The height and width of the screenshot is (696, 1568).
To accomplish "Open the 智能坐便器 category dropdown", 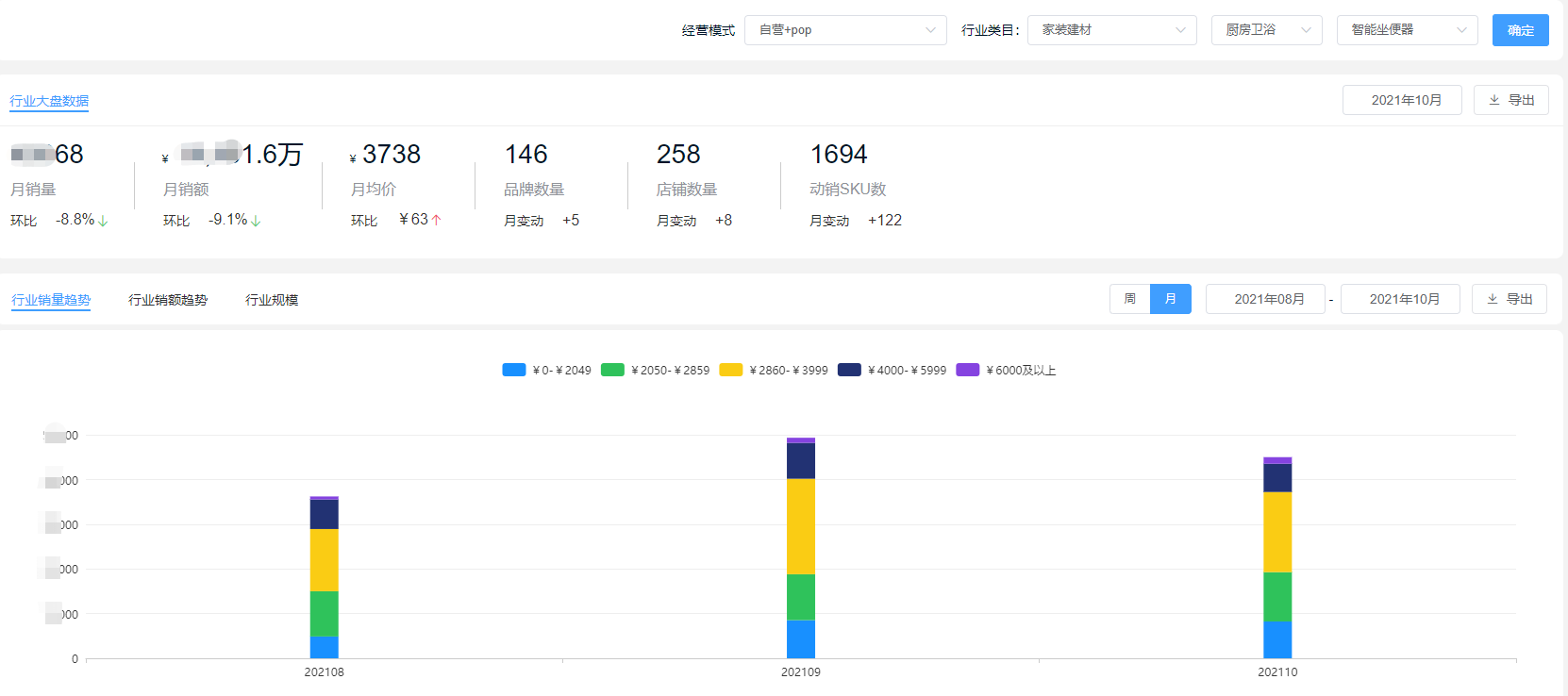I will click(1407, 30).
